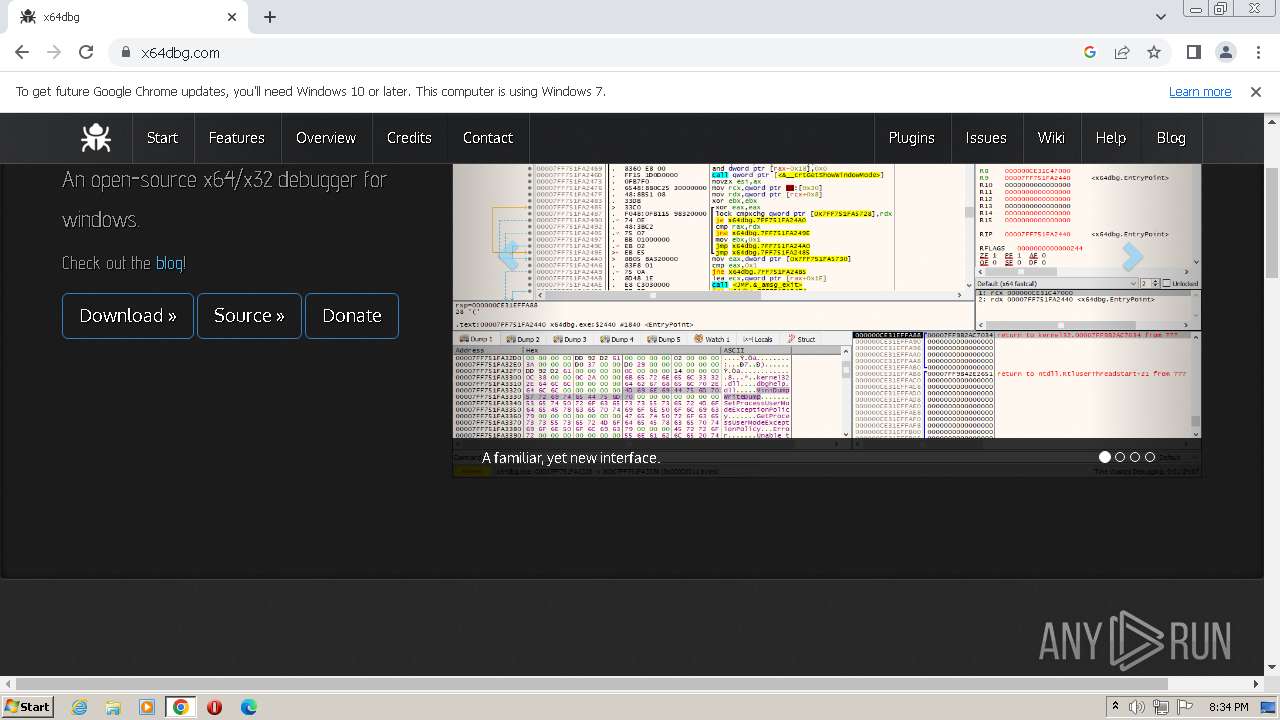
Task: Click the Donate button
Action: point(352,316)
